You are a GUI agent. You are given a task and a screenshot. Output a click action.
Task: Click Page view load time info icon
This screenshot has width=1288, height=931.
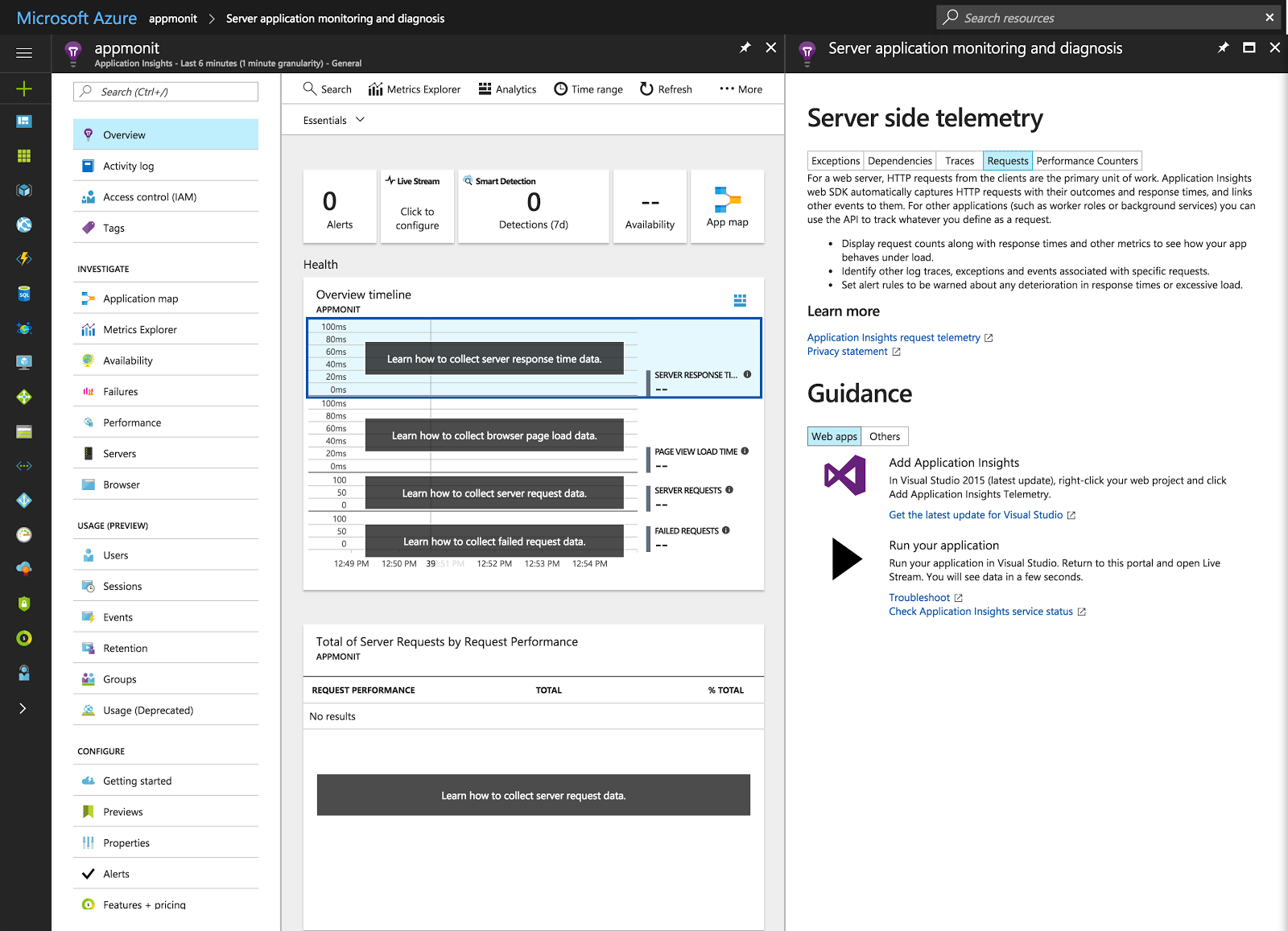[x=745, y=451]
